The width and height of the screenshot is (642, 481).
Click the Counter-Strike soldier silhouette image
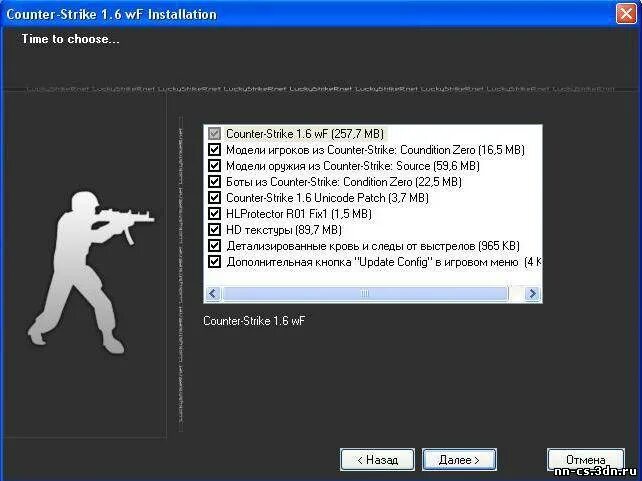point(91,271)
